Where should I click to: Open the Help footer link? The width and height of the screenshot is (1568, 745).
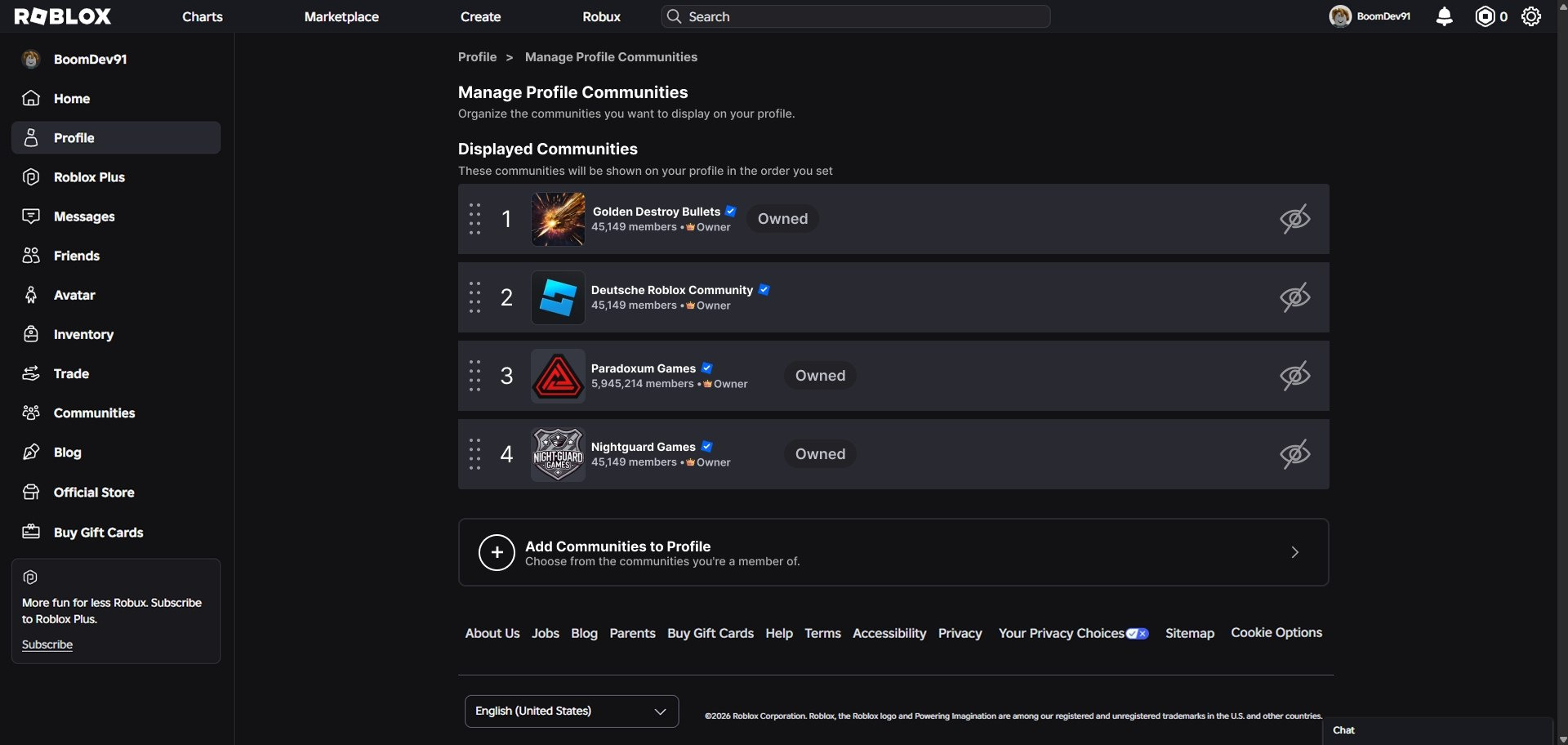point(779,633)
